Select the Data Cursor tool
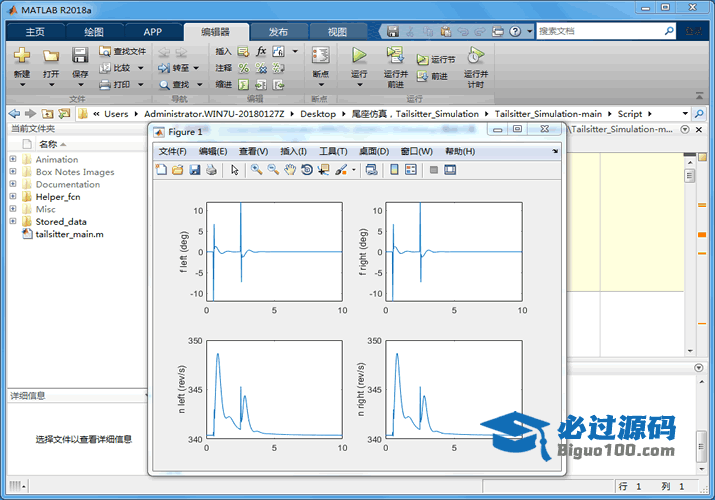715x500 pixels. pos(323,170)
